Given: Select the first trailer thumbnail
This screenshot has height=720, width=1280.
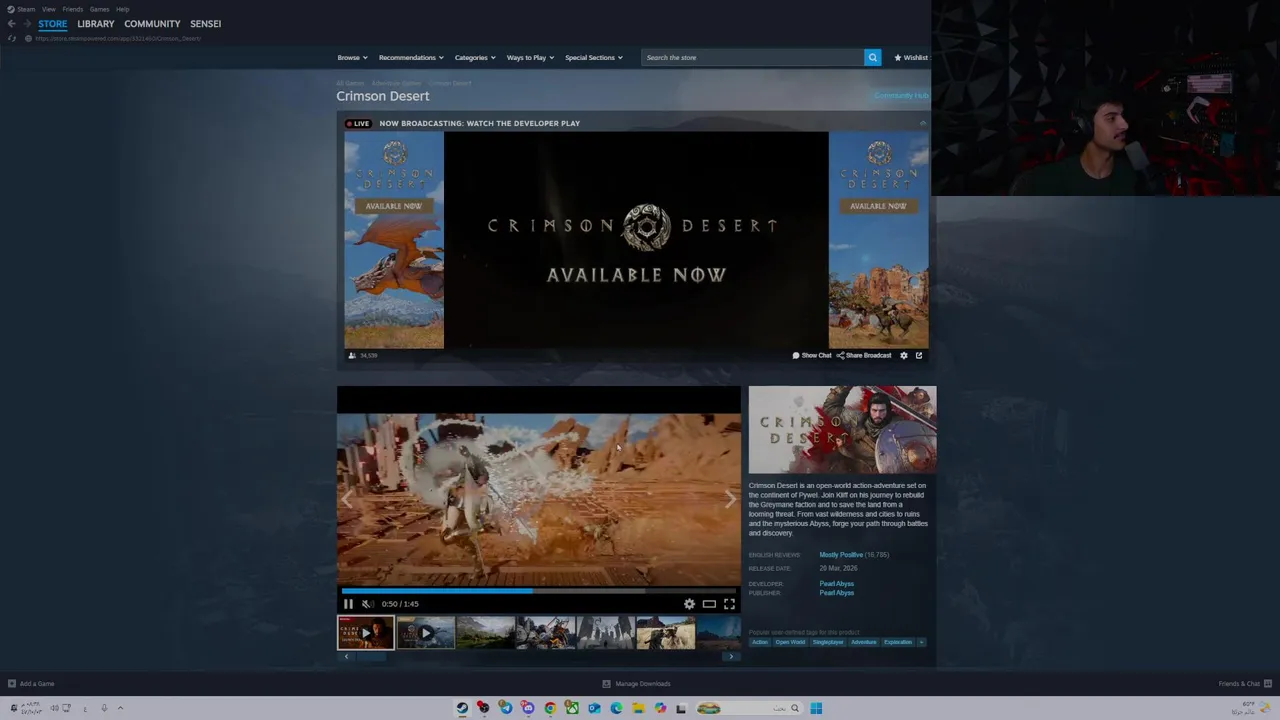Looking at the screenshot, I should click(365, 633).
